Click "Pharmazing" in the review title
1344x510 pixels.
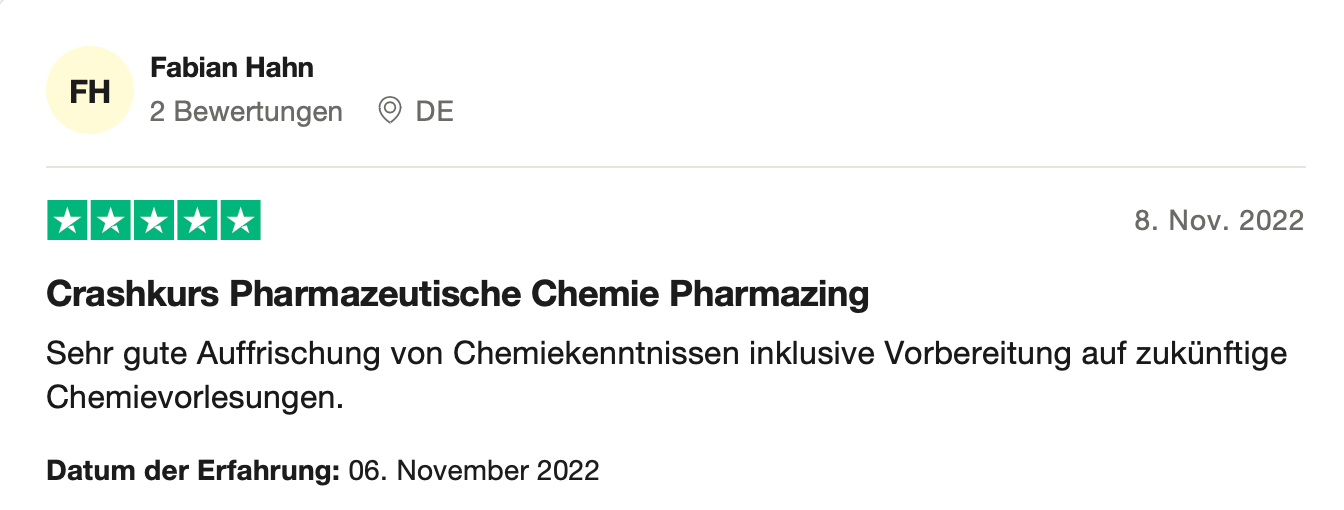768,295
